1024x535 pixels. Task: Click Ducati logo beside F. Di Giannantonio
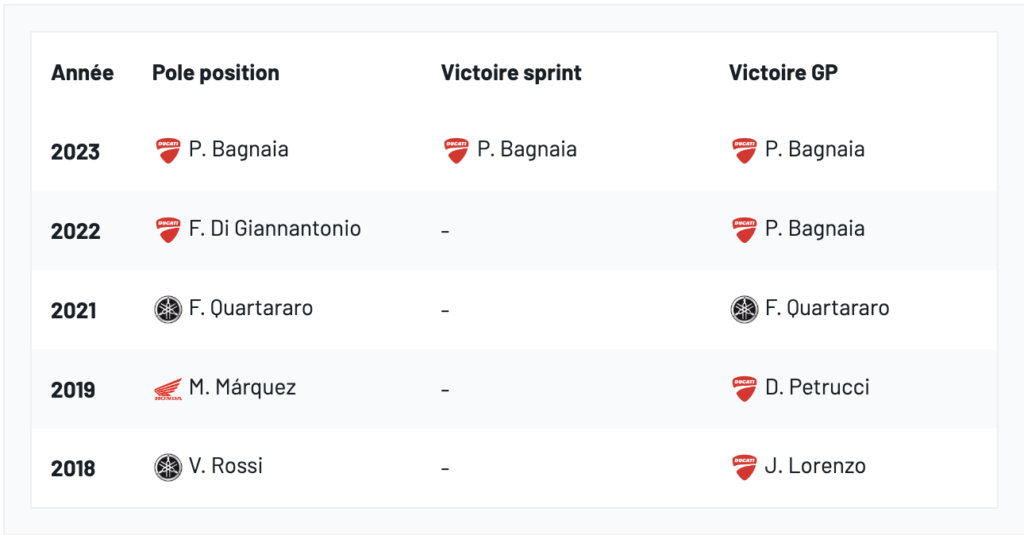coord(168,230)
